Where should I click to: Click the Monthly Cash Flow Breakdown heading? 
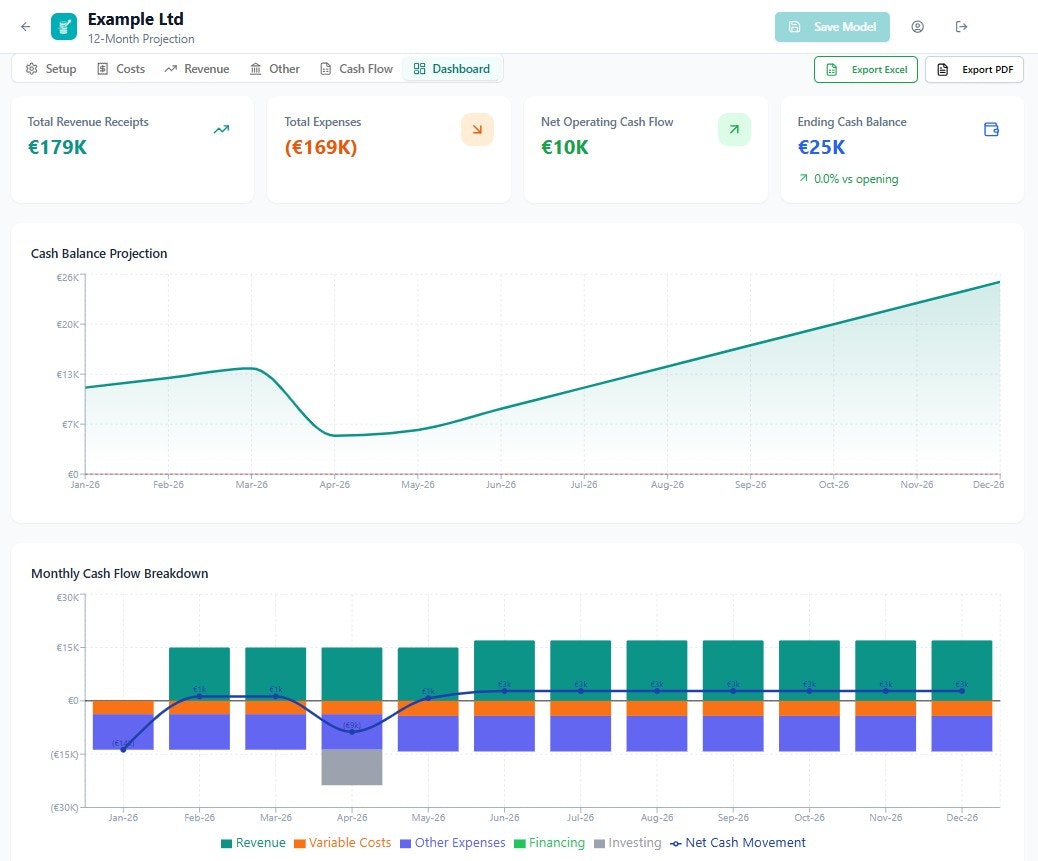point(120,574)
